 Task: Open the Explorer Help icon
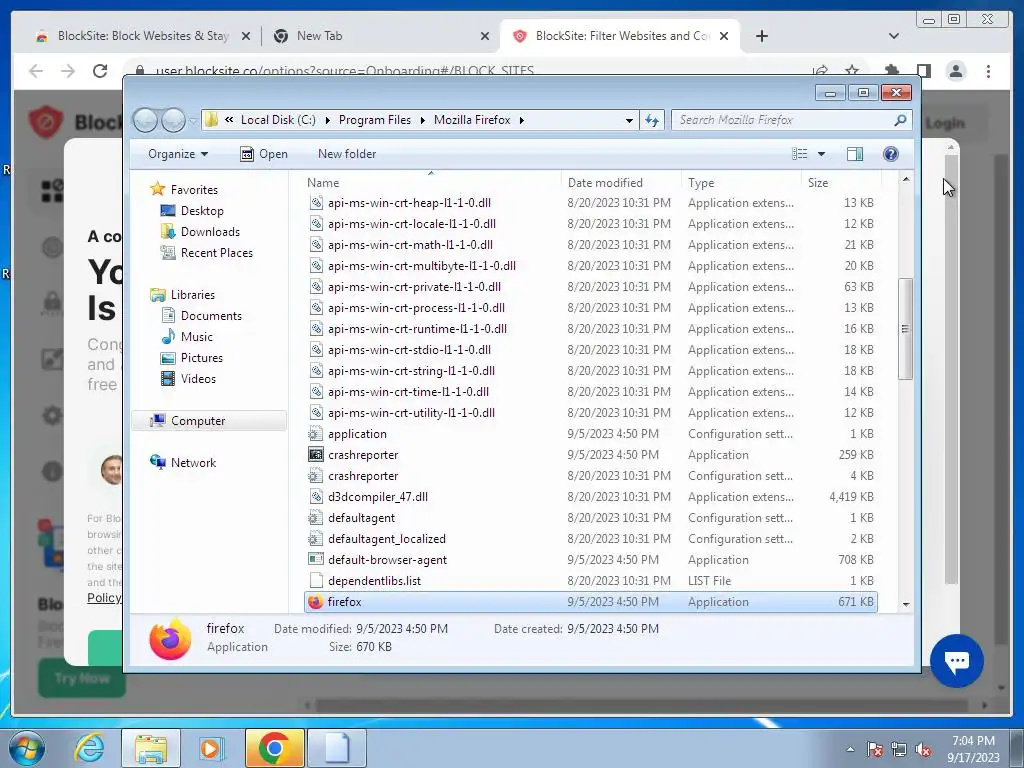tap(891, 154)
